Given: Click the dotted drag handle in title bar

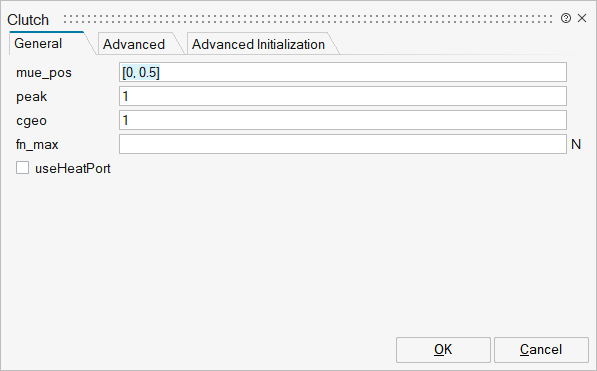Looking at the screenshot, I should [308, 19].
